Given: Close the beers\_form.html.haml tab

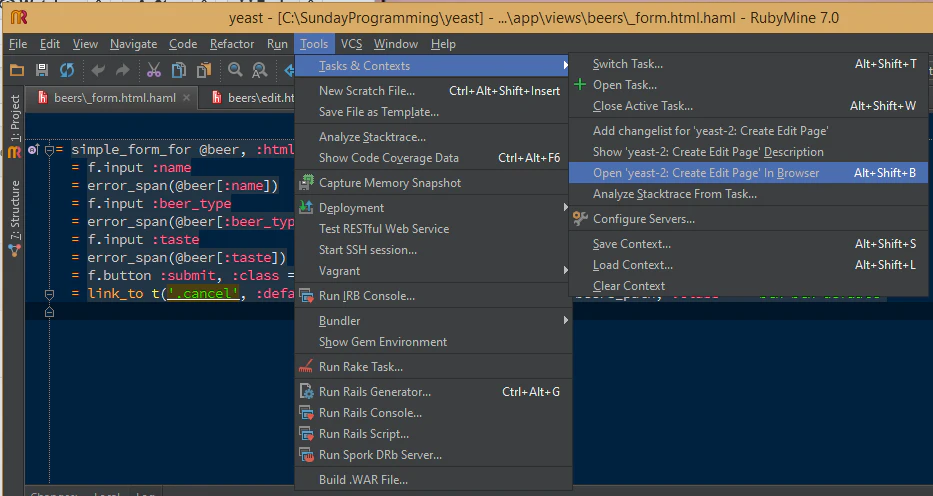Looking at the screenshot, I should coord(186,98).
